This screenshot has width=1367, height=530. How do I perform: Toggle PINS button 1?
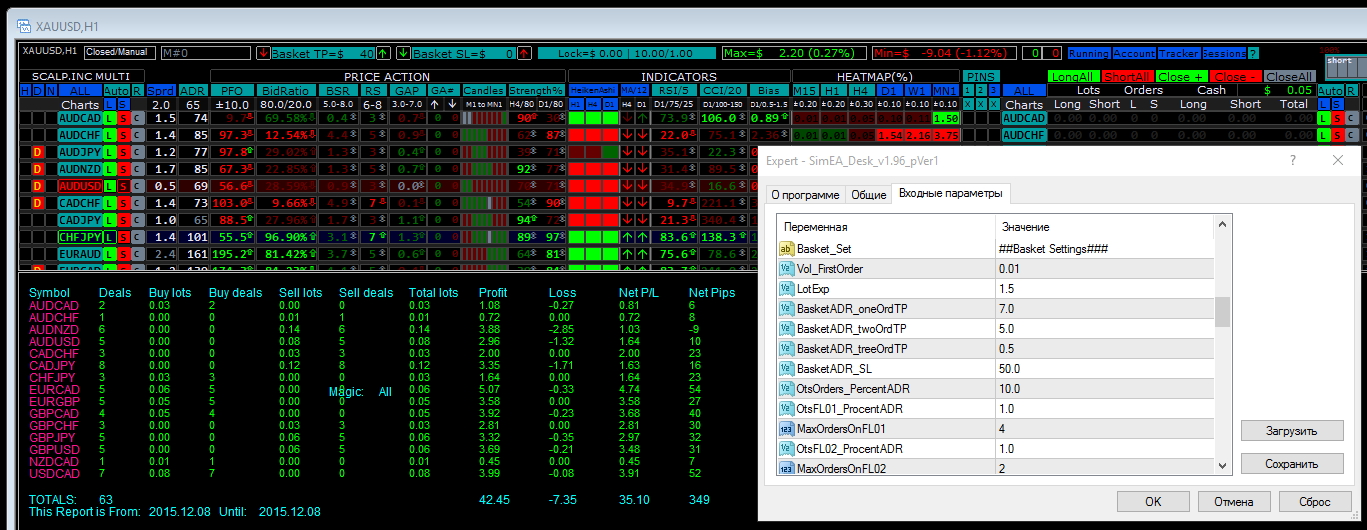click(967, 90)
